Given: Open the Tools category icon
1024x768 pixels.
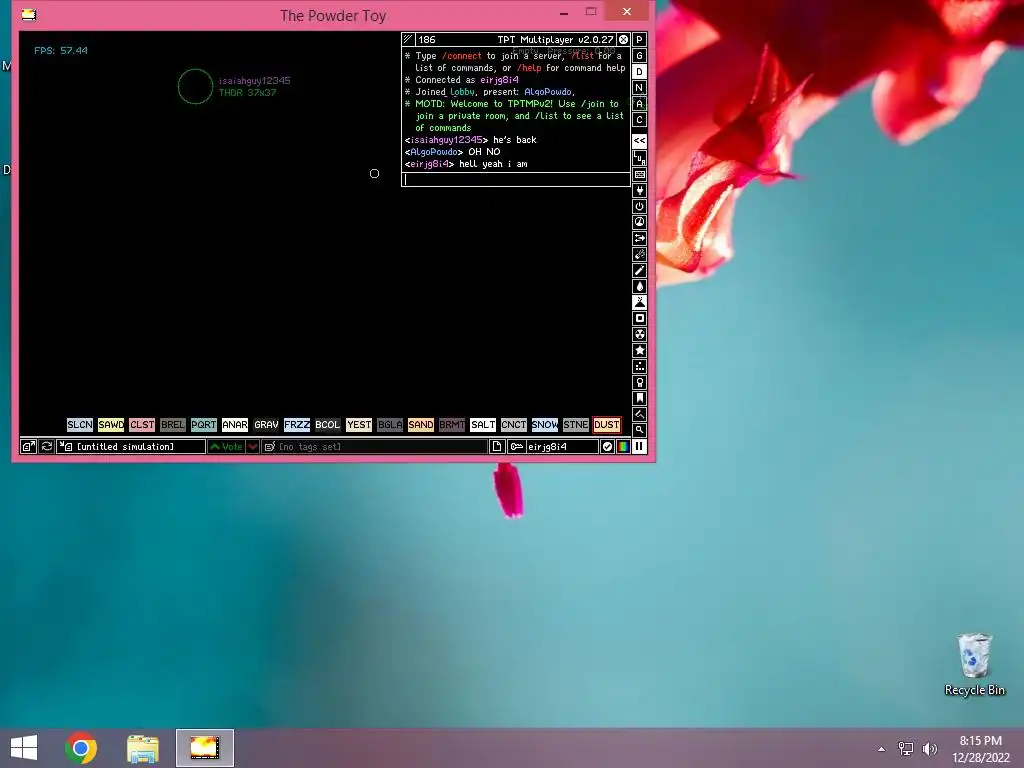Looking at the screenshot, I should click(639, 382).
